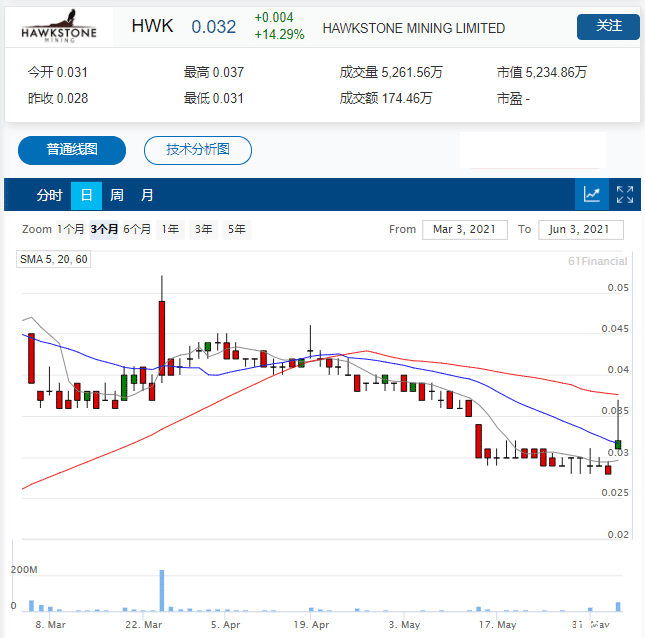Click the 市值 5,234.86万 market cap
This screenshot has height=638, width=645.
(x=542, y=72)
